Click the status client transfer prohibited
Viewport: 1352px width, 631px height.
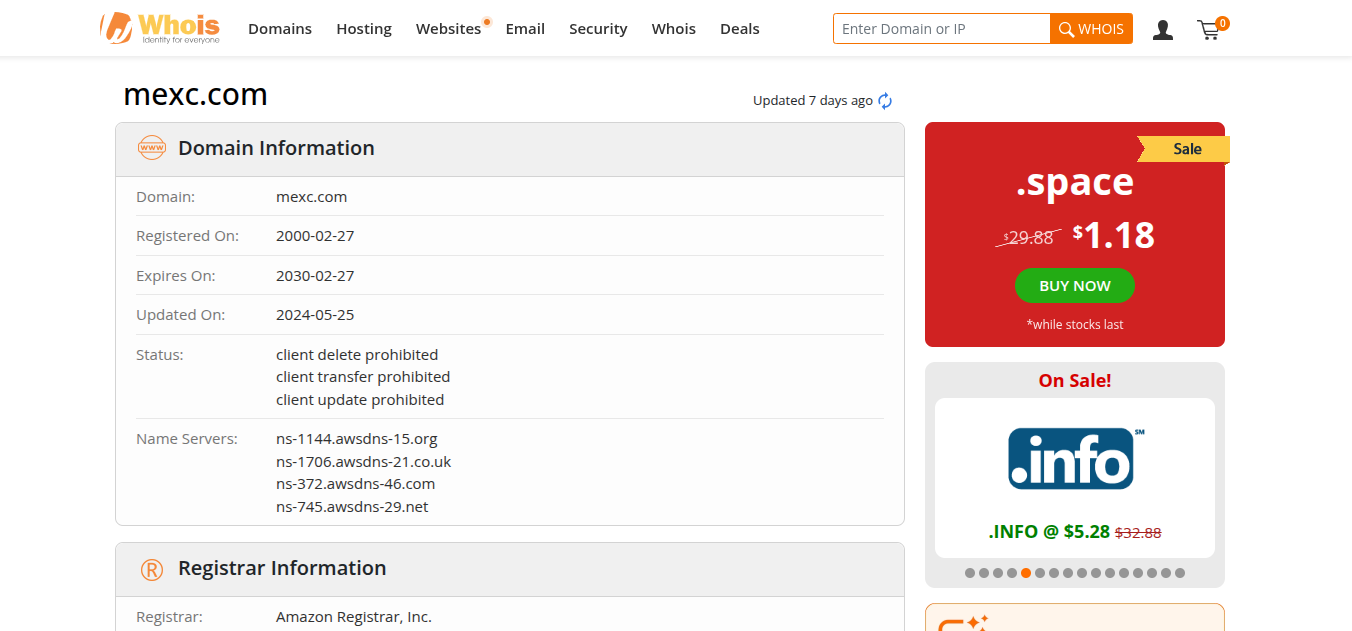[363, 377]
